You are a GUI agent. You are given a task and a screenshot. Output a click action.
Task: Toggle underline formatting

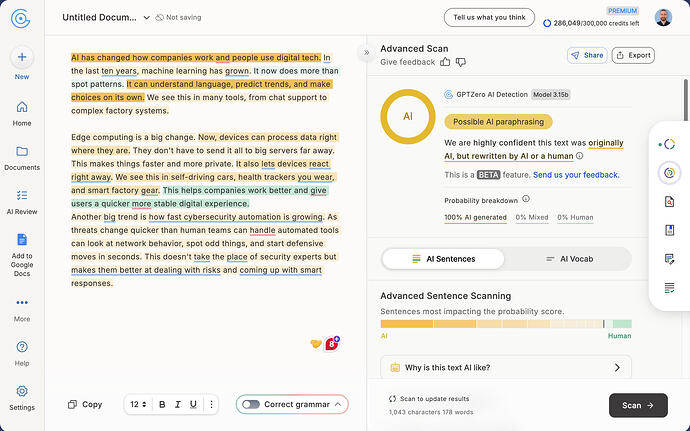(x=193, y=404)
